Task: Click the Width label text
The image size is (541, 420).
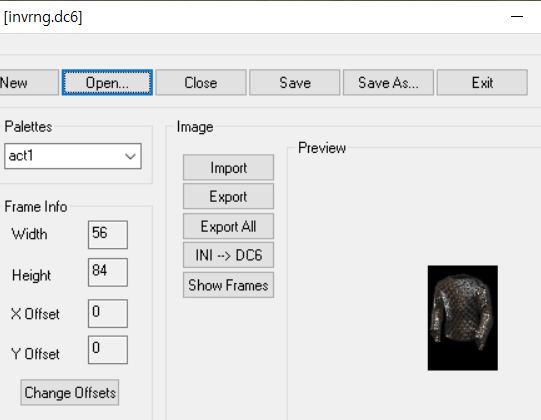Action: pyautogui.click(x=29, y=234)
